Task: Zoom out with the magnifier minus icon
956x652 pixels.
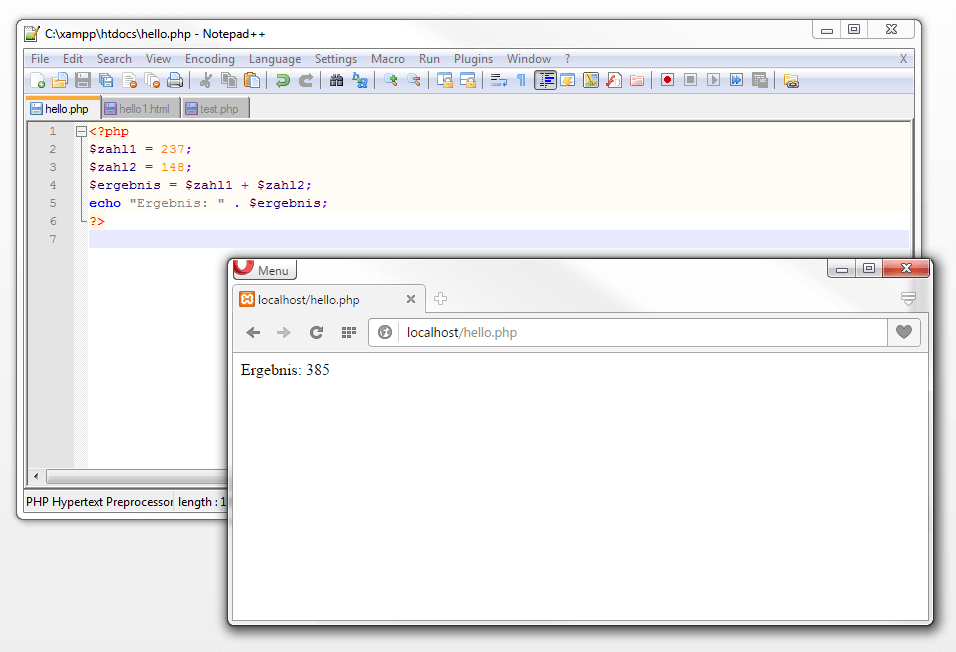Action: coord(414,80)
